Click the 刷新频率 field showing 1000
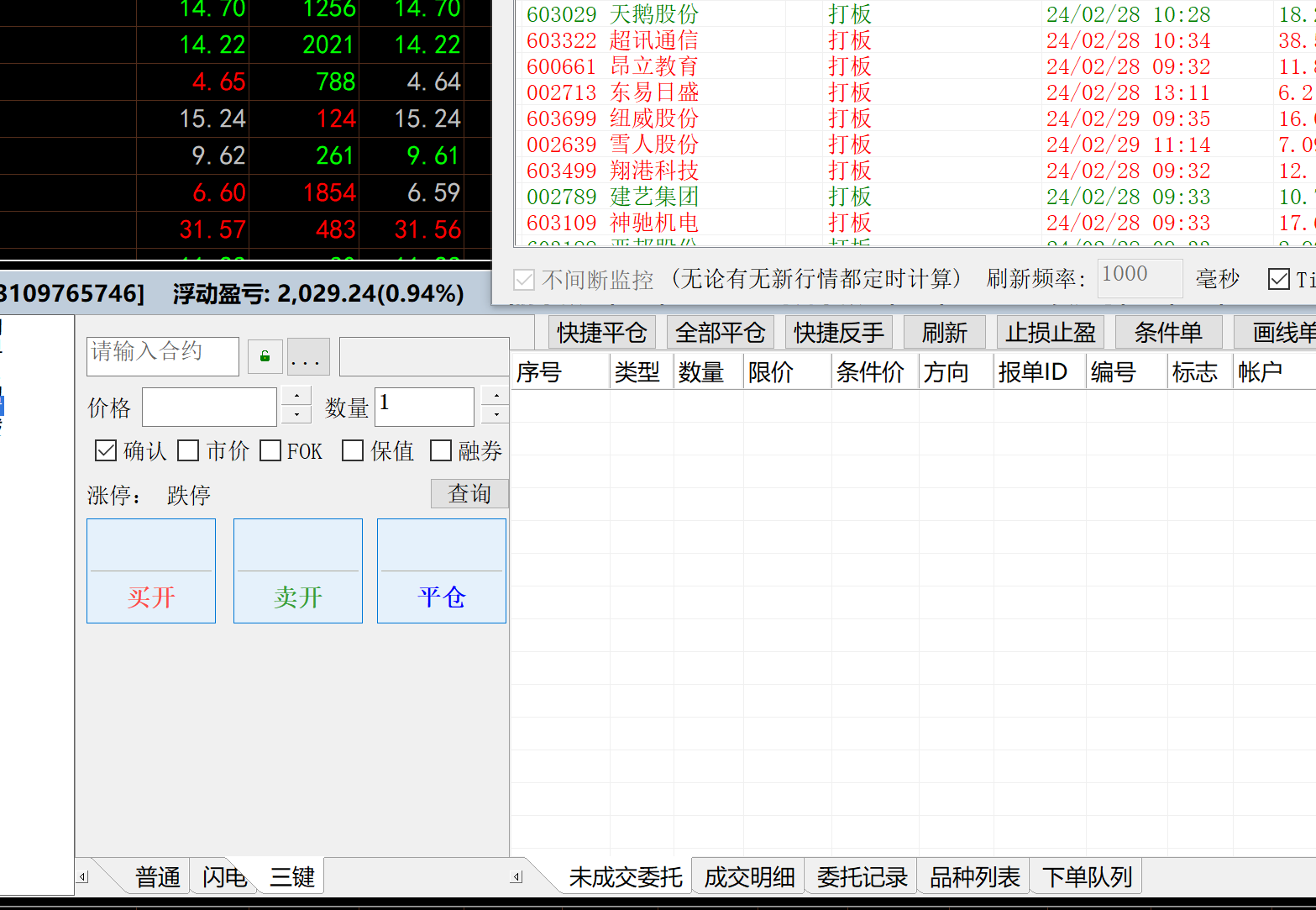This screenshot has width=1316, height=910. point(1140,278)
